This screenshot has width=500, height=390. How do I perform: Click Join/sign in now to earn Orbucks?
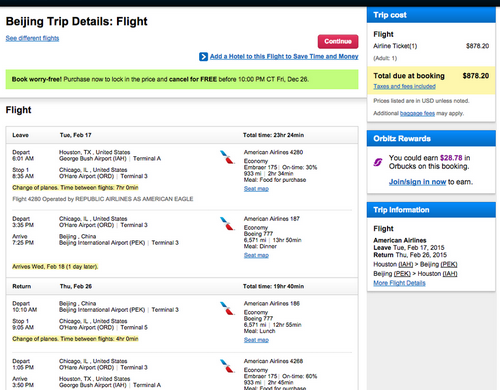(417, 182)
